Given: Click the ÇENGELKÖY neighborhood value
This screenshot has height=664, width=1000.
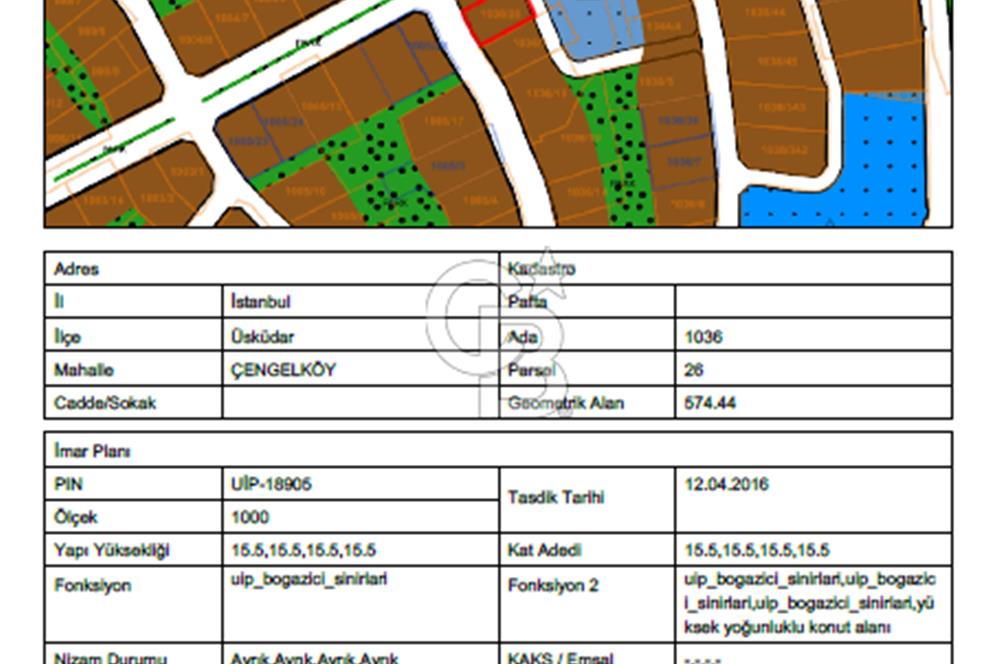Looking at the screenshot, I should [283, 370].
